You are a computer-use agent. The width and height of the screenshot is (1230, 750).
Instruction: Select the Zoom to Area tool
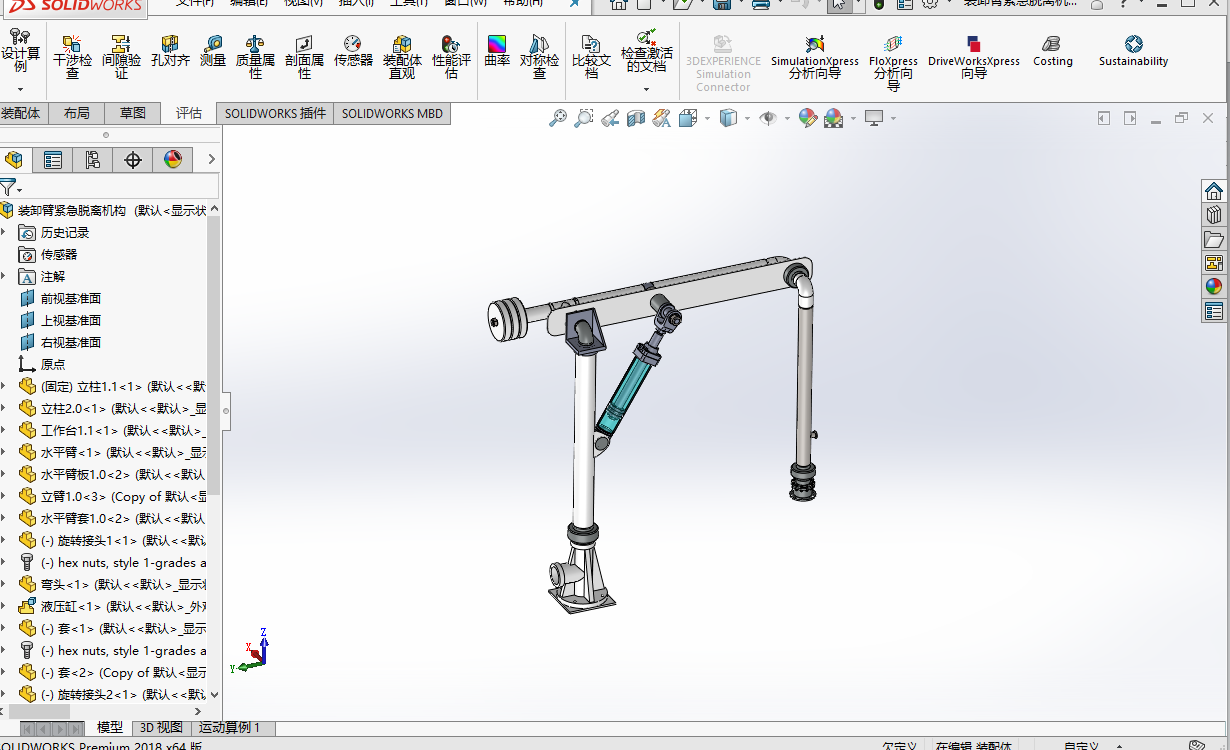tap(584, 118)
